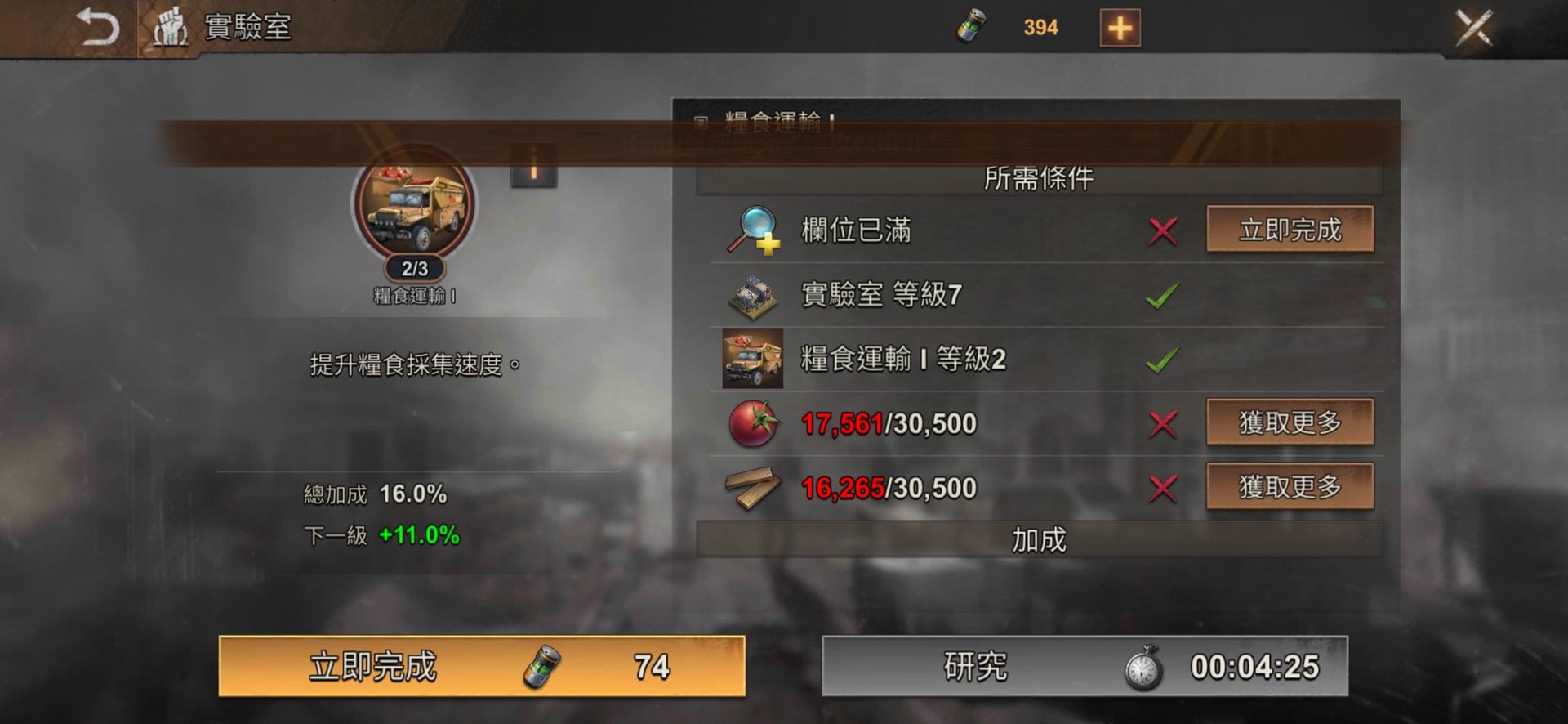Close the laboratory screen with X
The image size is (1568, 724).
pos(1474,28)
